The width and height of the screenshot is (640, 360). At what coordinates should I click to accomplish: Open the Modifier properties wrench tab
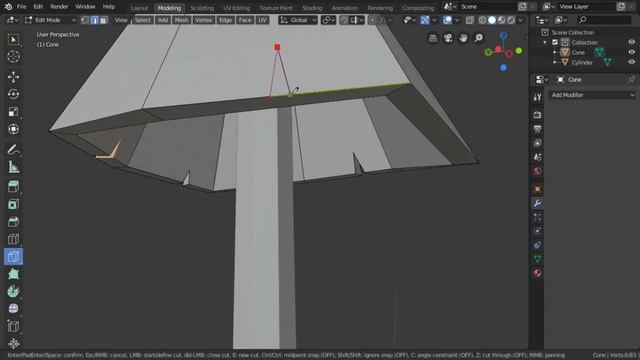(x=537, y=203)
